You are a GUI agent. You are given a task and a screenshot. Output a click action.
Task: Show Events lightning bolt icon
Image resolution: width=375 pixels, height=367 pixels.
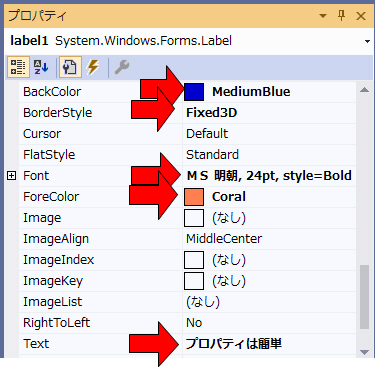coord(93,67)
